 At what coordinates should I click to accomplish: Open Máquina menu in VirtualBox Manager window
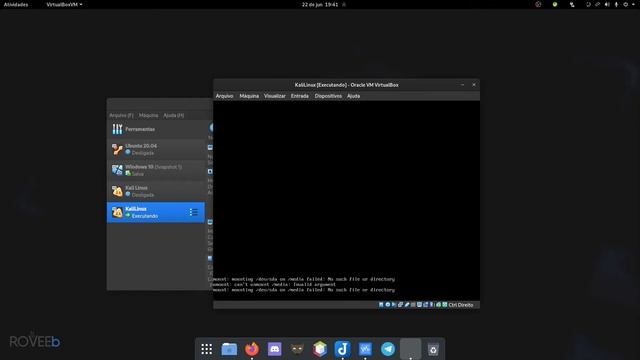149,116
